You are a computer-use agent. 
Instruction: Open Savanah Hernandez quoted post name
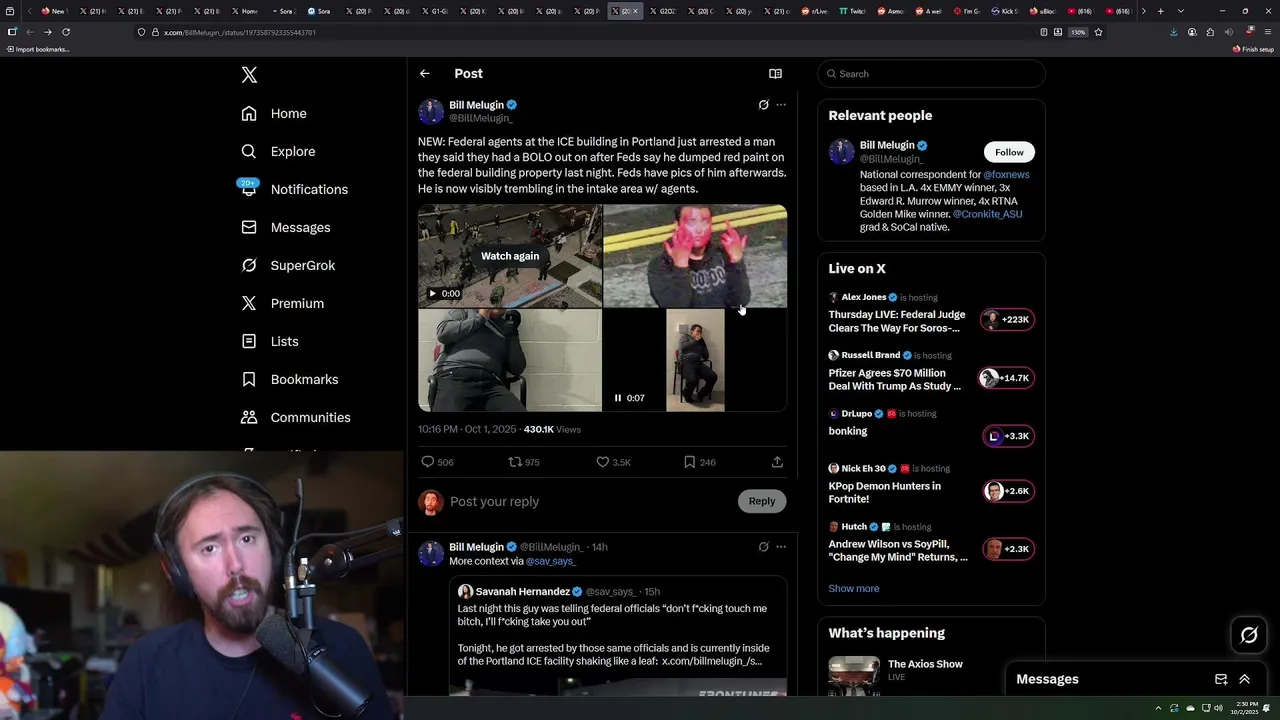(x=522, y=592)
